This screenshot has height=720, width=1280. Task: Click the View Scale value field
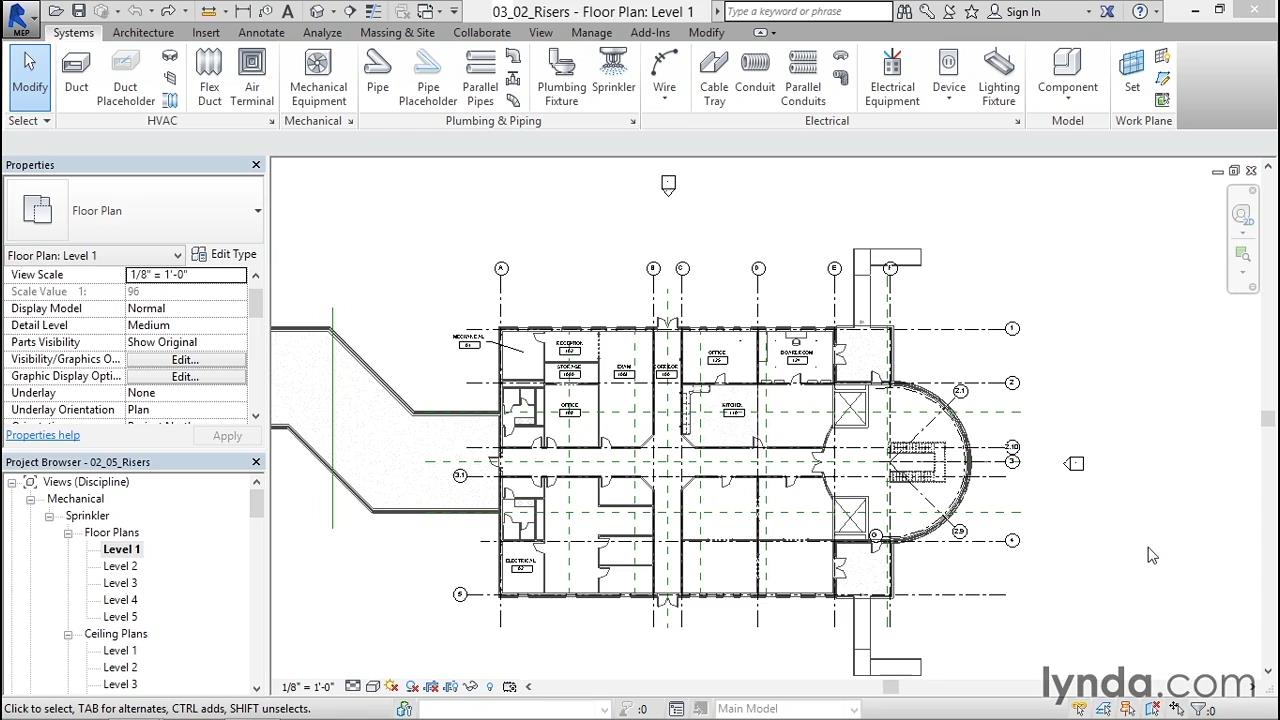(186, 274)
